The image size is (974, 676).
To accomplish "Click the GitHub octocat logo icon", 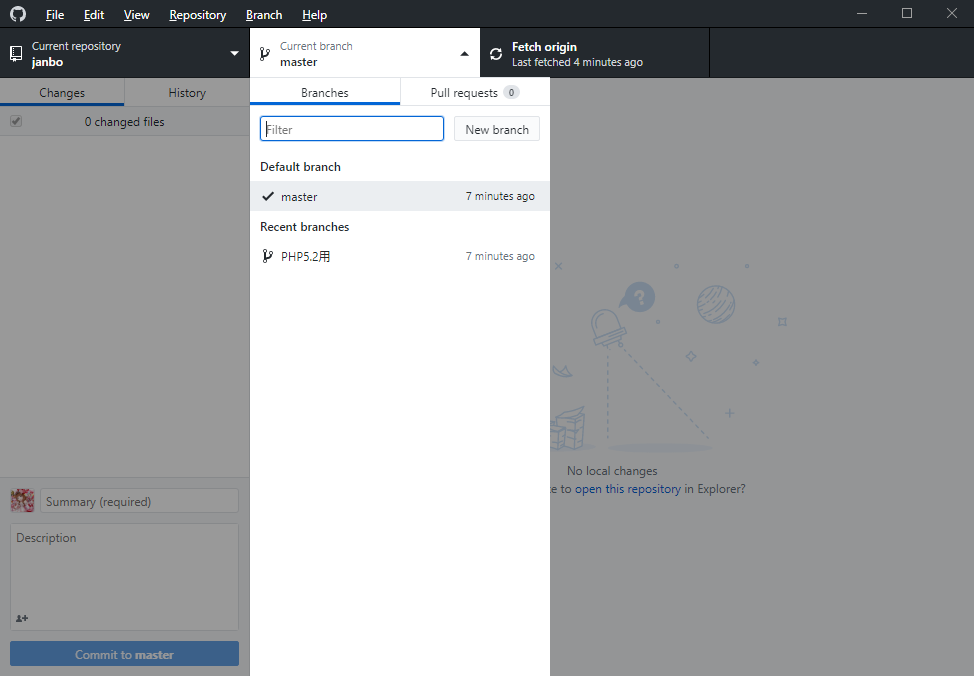I will (17, 14).
